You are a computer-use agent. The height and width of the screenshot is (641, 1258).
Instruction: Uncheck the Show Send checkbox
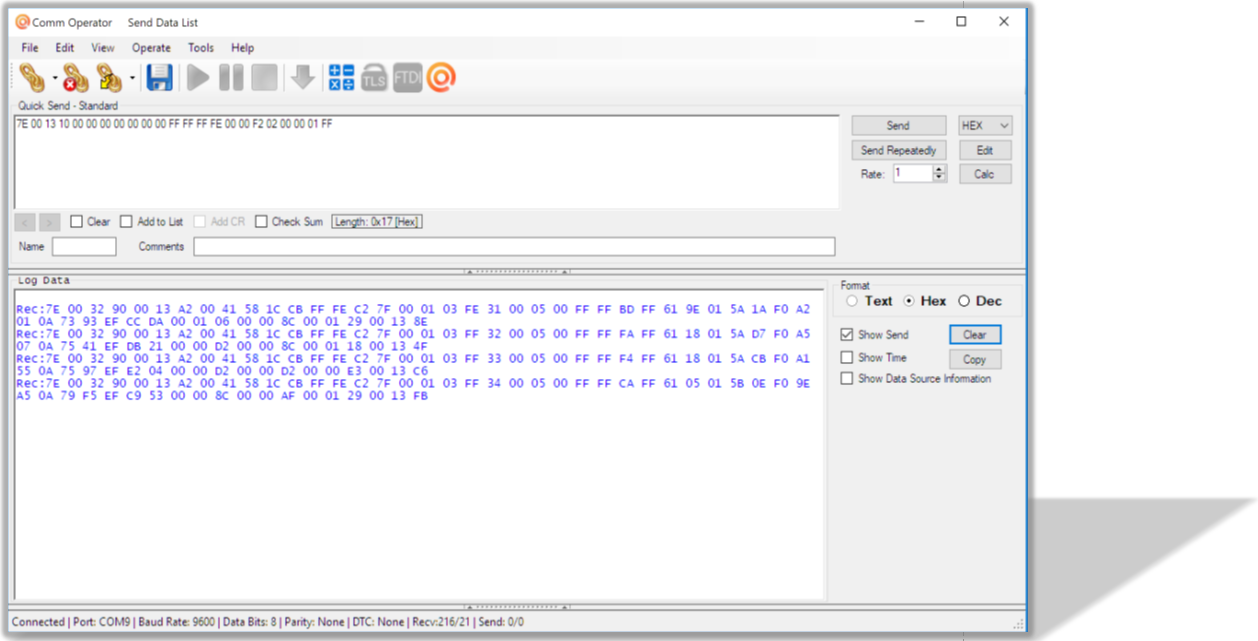847,335
